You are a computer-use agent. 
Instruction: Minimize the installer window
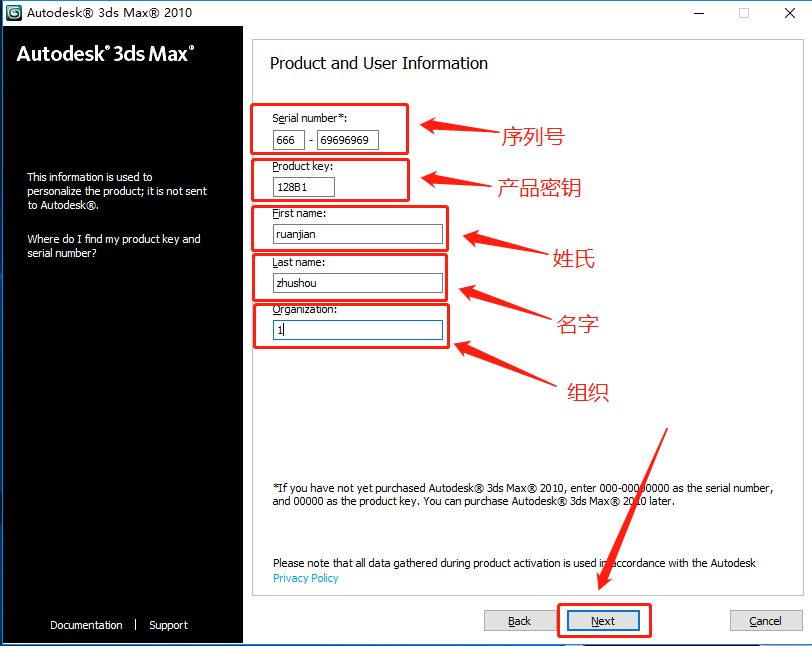699,13
